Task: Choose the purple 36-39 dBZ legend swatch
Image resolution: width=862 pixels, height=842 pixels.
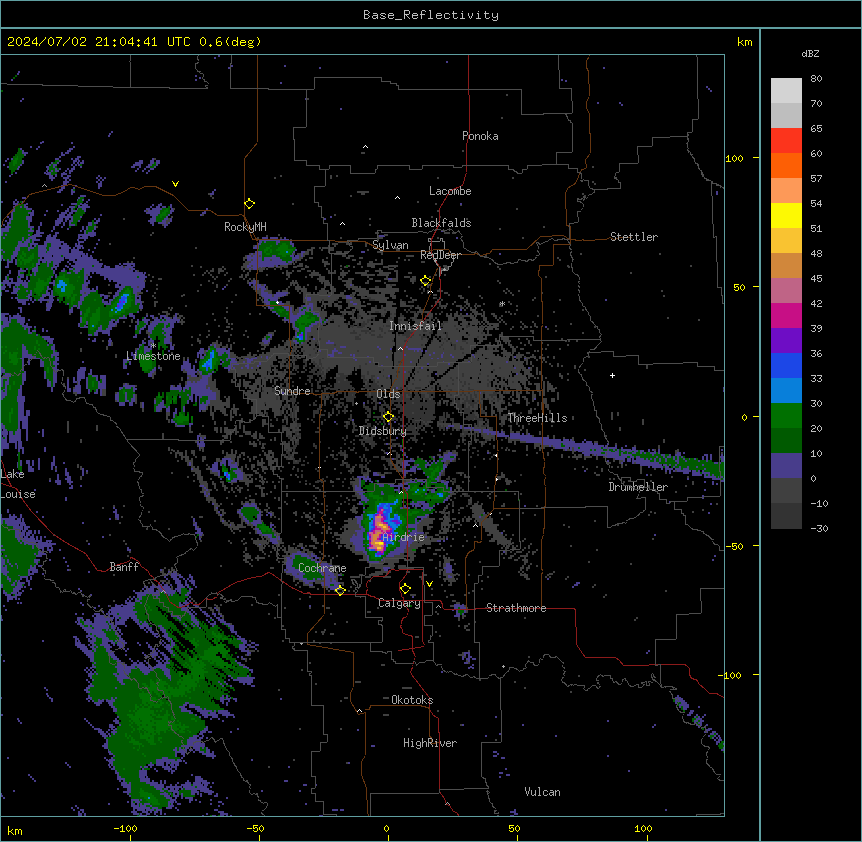Action: (786, 340)
